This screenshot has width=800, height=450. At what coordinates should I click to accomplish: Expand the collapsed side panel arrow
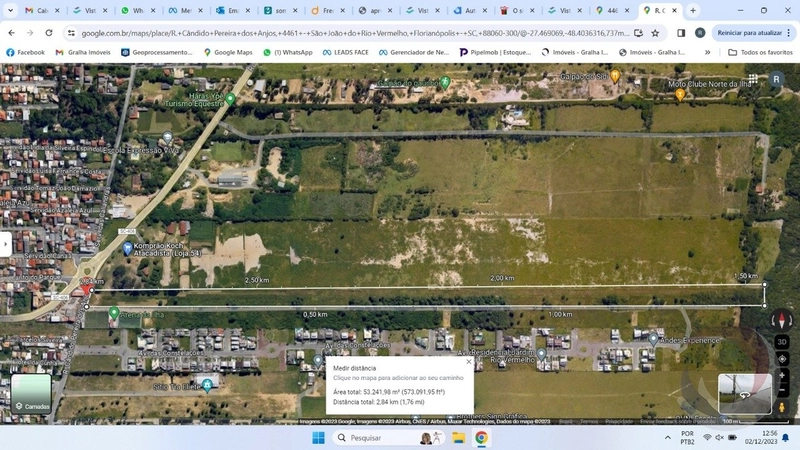(x=5, y=244)
